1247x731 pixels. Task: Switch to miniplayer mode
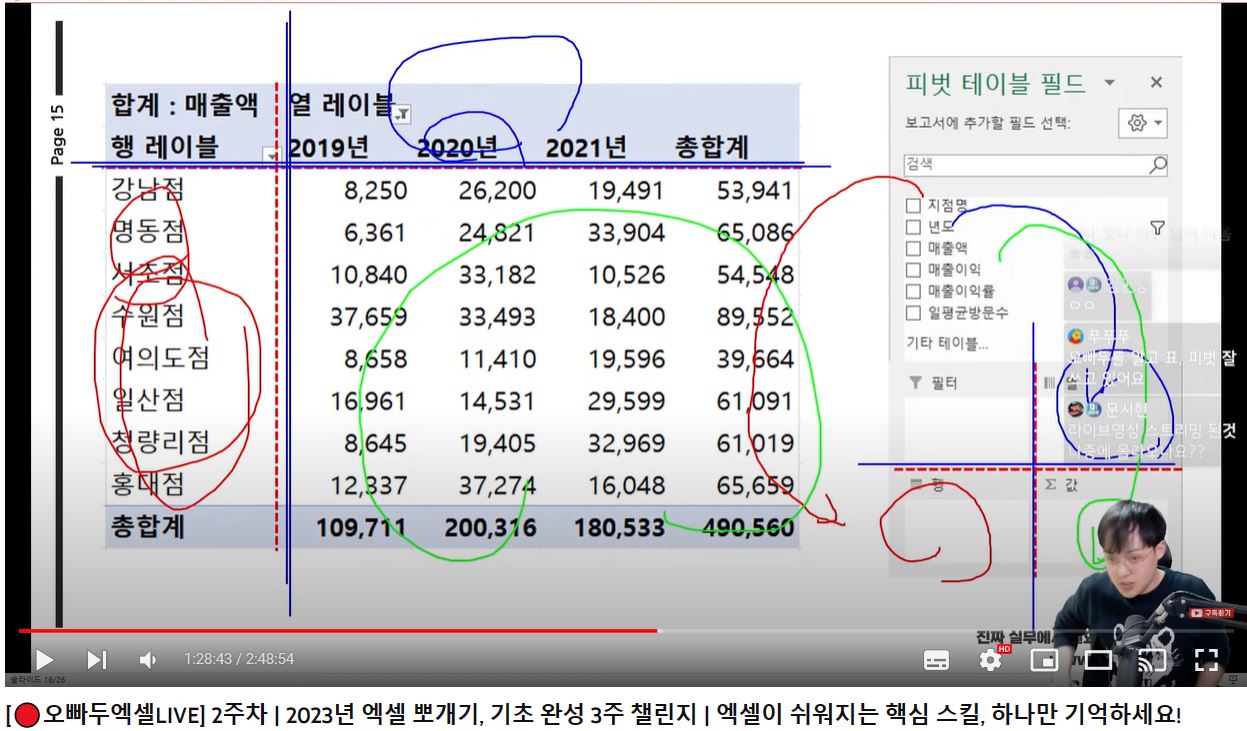pyautogui.click(x=1044, y=659)
